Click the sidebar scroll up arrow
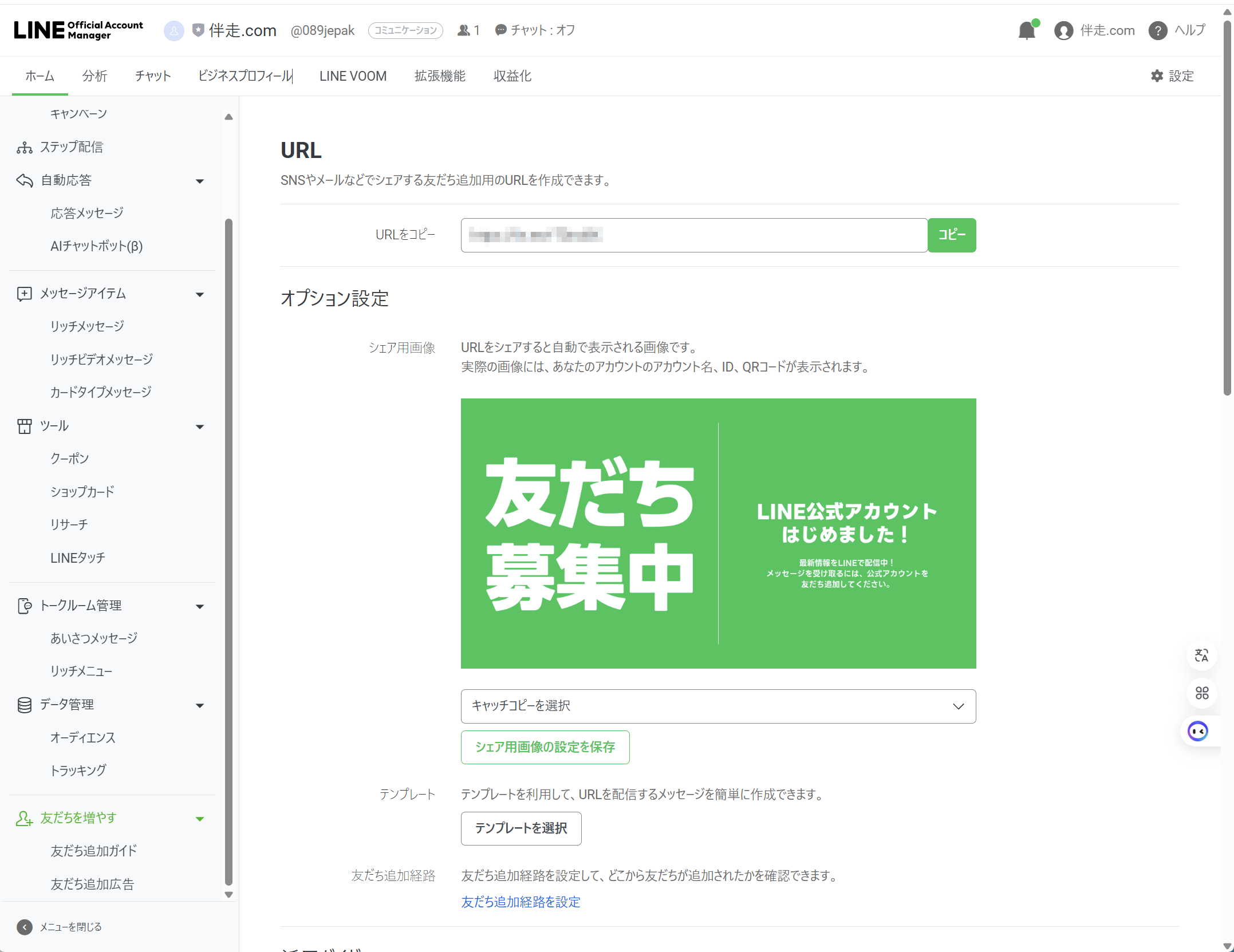1234x952 pixels. [228, 117]
